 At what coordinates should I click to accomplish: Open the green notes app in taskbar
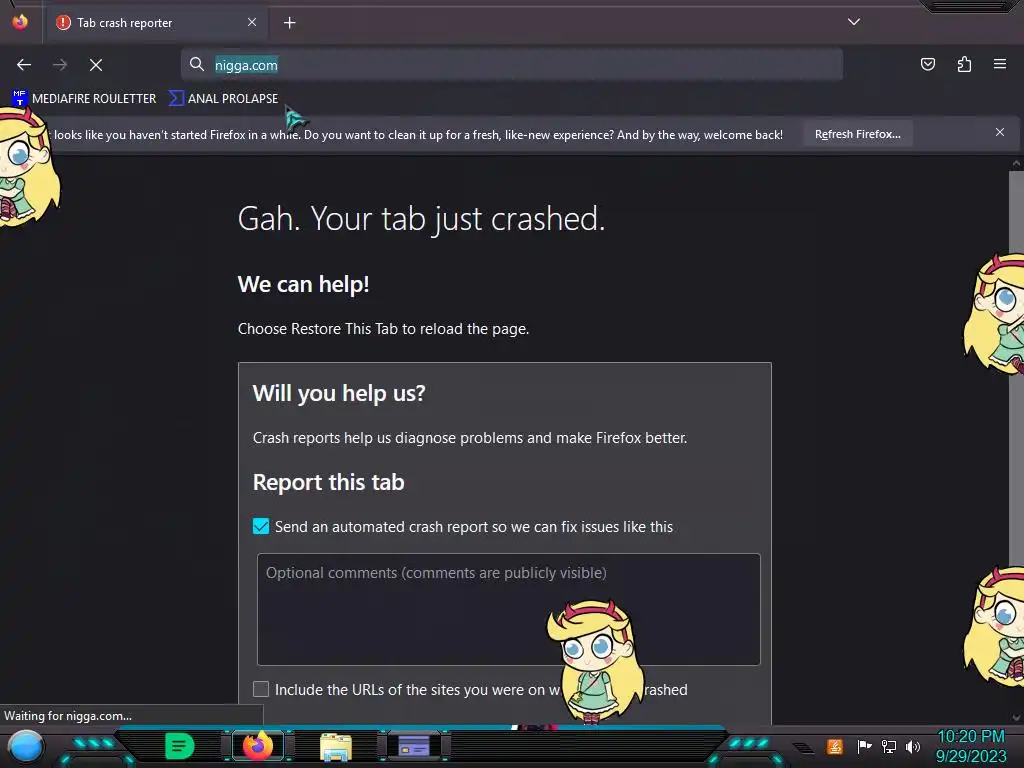pos(180,746)
